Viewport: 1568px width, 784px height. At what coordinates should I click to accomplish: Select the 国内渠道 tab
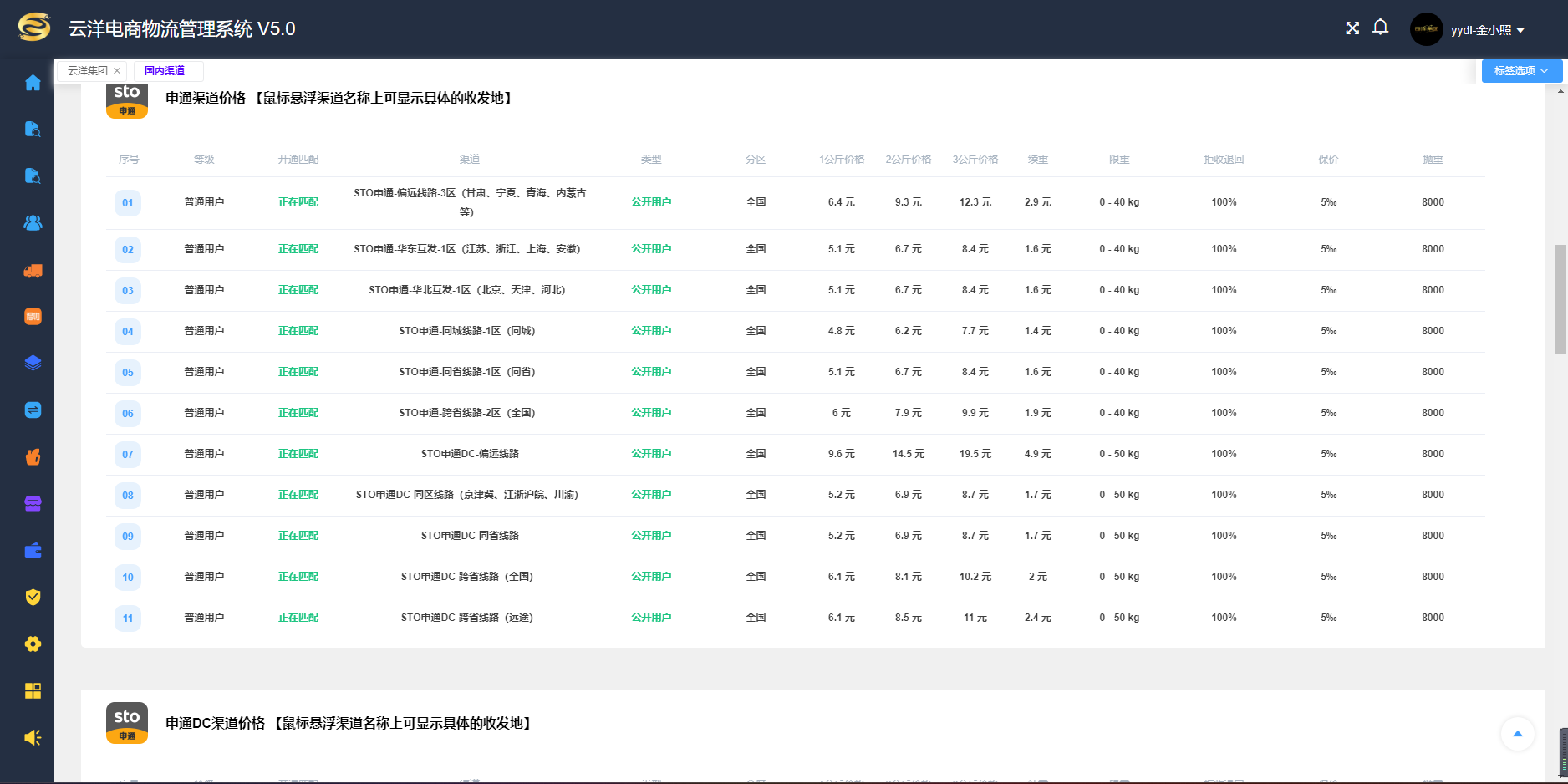(x=165, y=71)
